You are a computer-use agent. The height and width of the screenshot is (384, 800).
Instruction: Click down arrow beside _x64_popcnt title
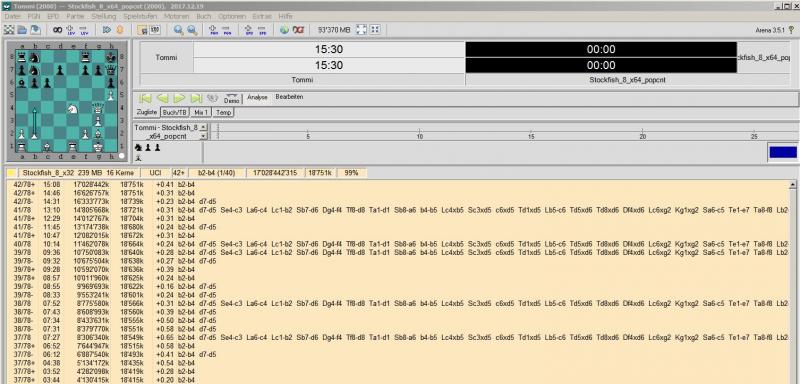(x=204, y=136)
